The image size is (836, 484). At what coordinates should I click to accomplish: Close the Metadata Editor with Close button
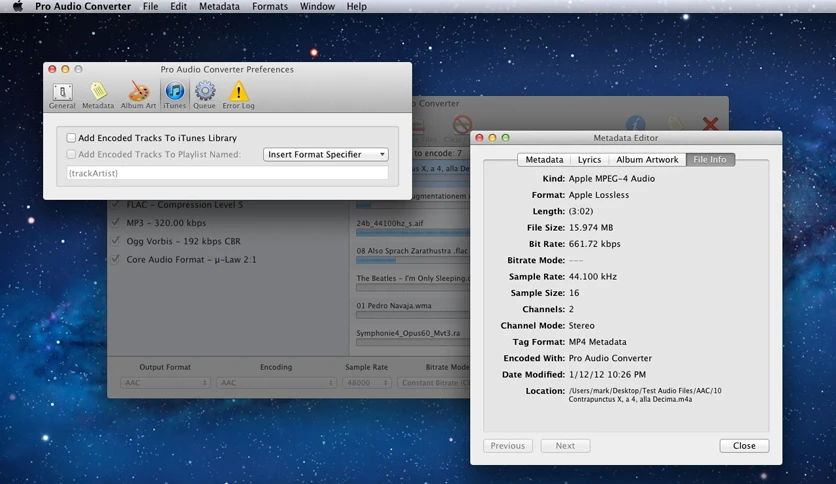pos(744,446)
